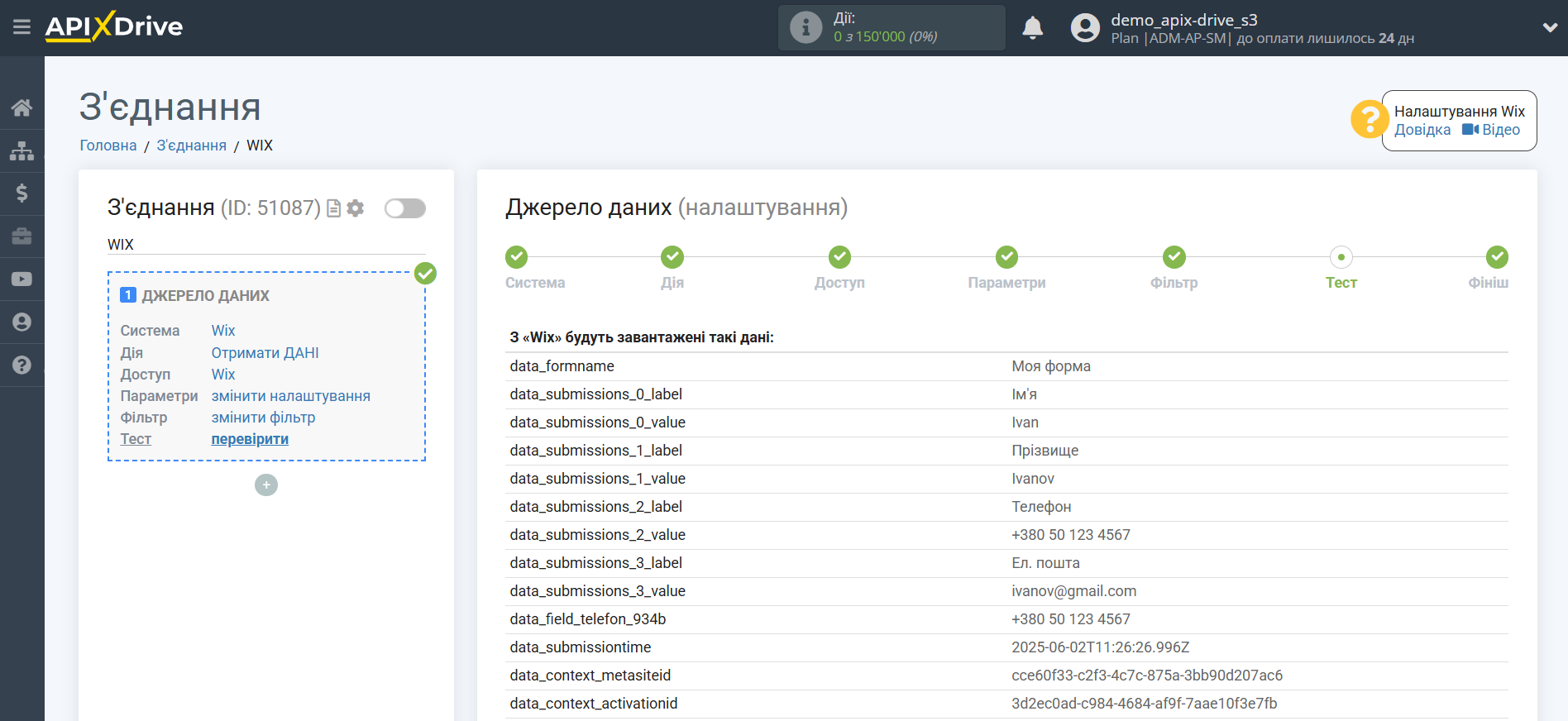Select the data_formname row
The image size is (1568, 721).
click(x=1006, y=366)
